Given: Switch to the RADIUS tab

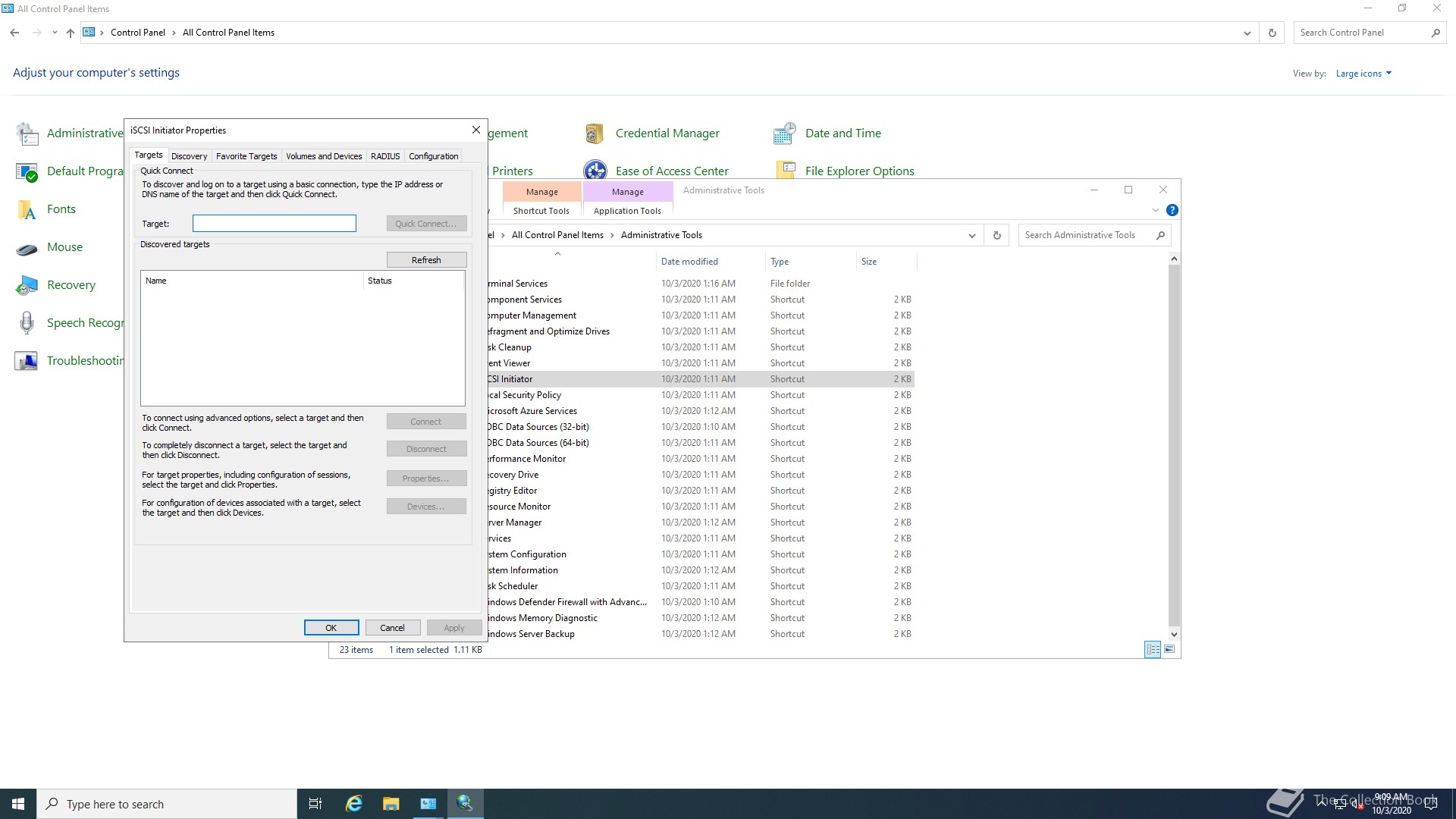Looking at the screenshot, I should [x=385, y=156].
